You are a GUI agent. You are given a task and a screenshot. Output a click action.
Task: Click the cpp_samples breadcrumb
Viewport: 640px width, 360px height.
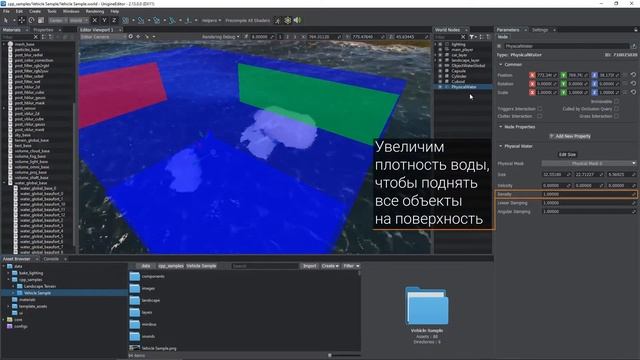(x=171, y=266)
